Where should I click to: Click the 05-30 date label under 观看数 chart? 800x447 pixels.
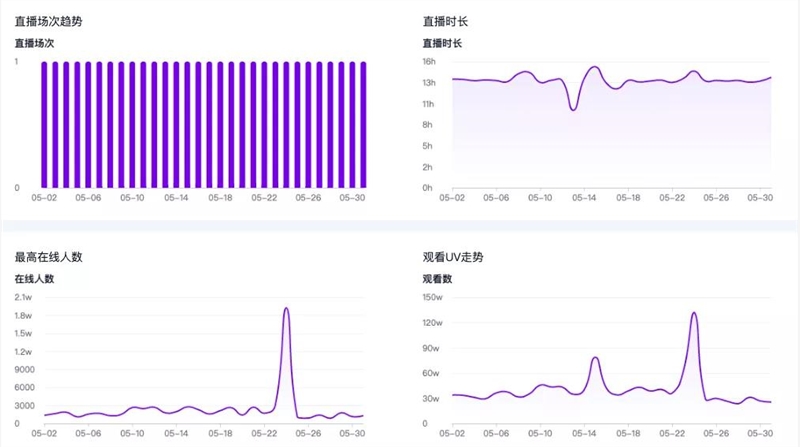click(x=760, y=434)
